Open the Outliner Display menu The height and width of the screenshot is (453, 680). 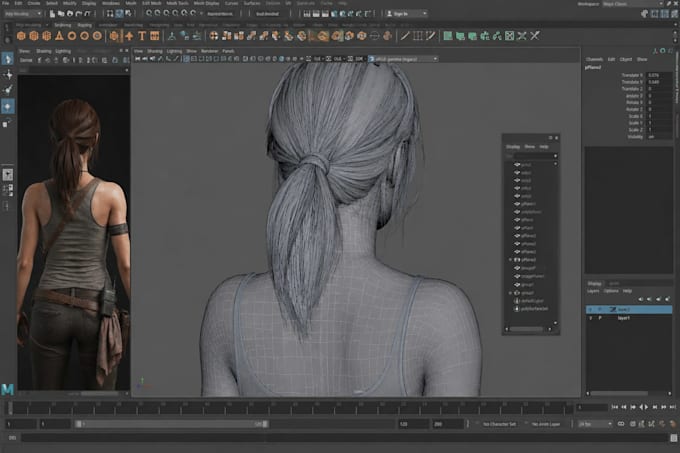coord(513,147)
